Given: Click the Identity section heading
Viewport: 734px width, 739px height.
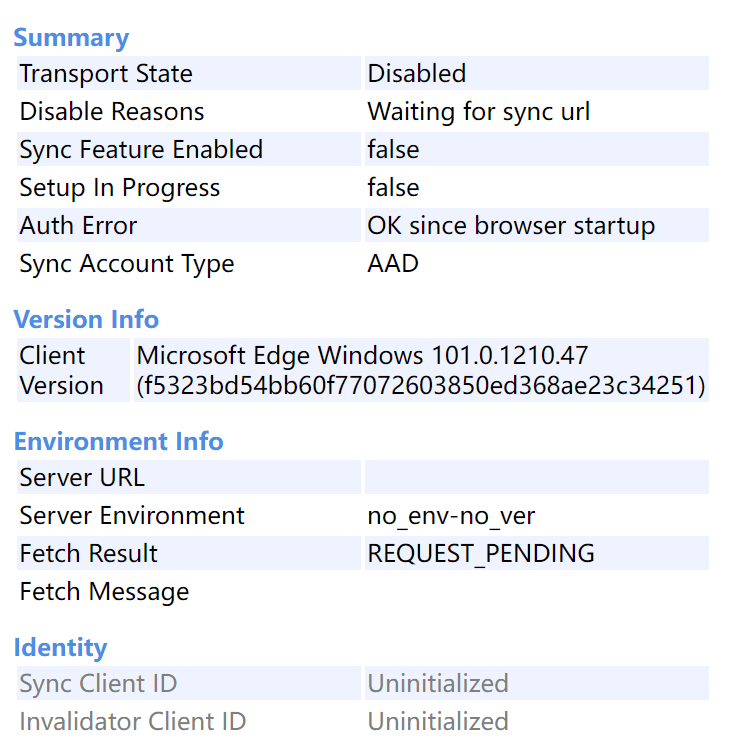Looking at the screenshot, I should [60, 648].
